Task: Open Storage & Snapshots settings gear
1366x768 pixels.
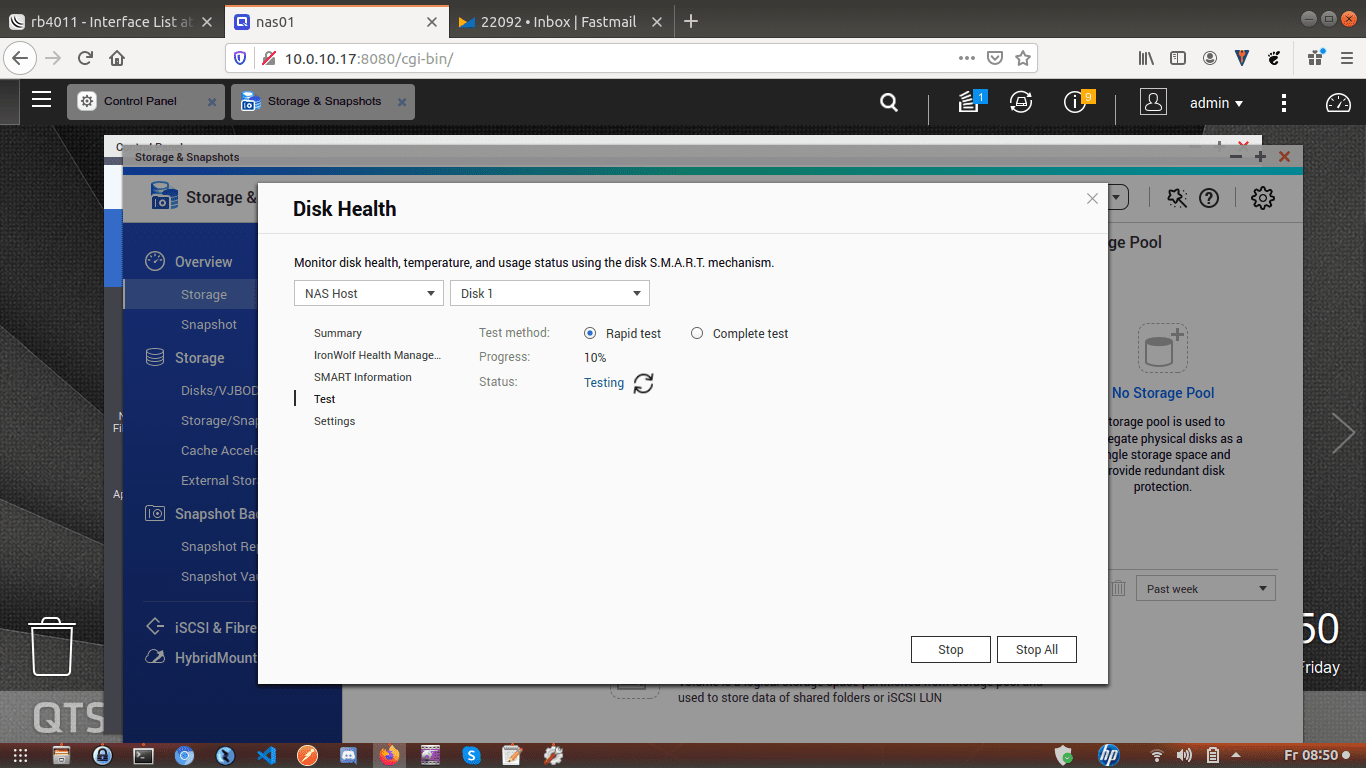Action: [x=1263, y=198]
